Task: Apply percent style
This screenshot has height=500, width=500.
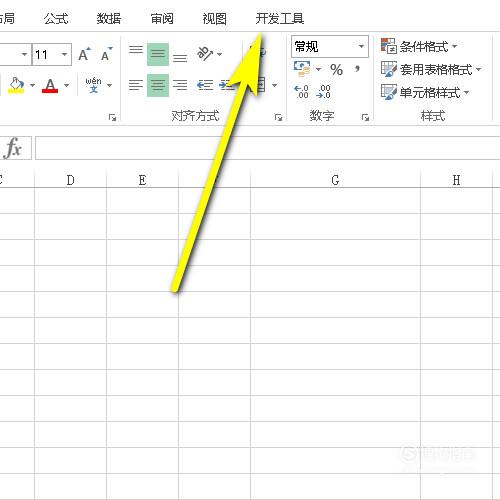Action: [336, 69]
